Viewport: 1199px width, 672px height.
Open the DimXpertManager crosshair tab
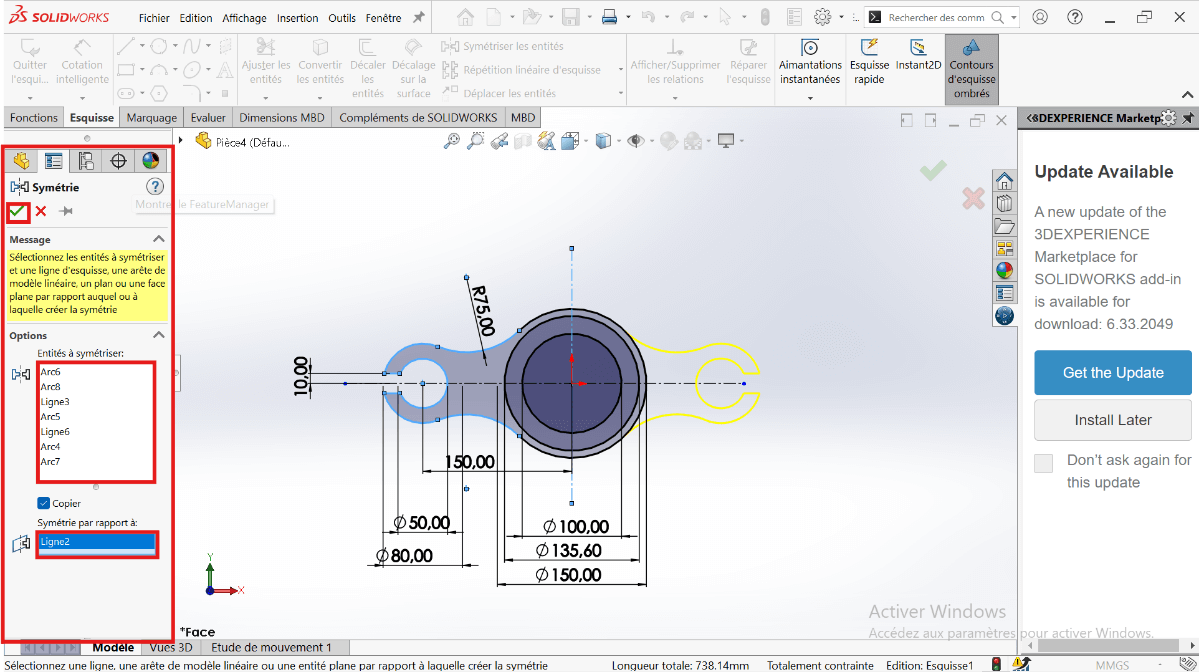click(x=118, y=161)
